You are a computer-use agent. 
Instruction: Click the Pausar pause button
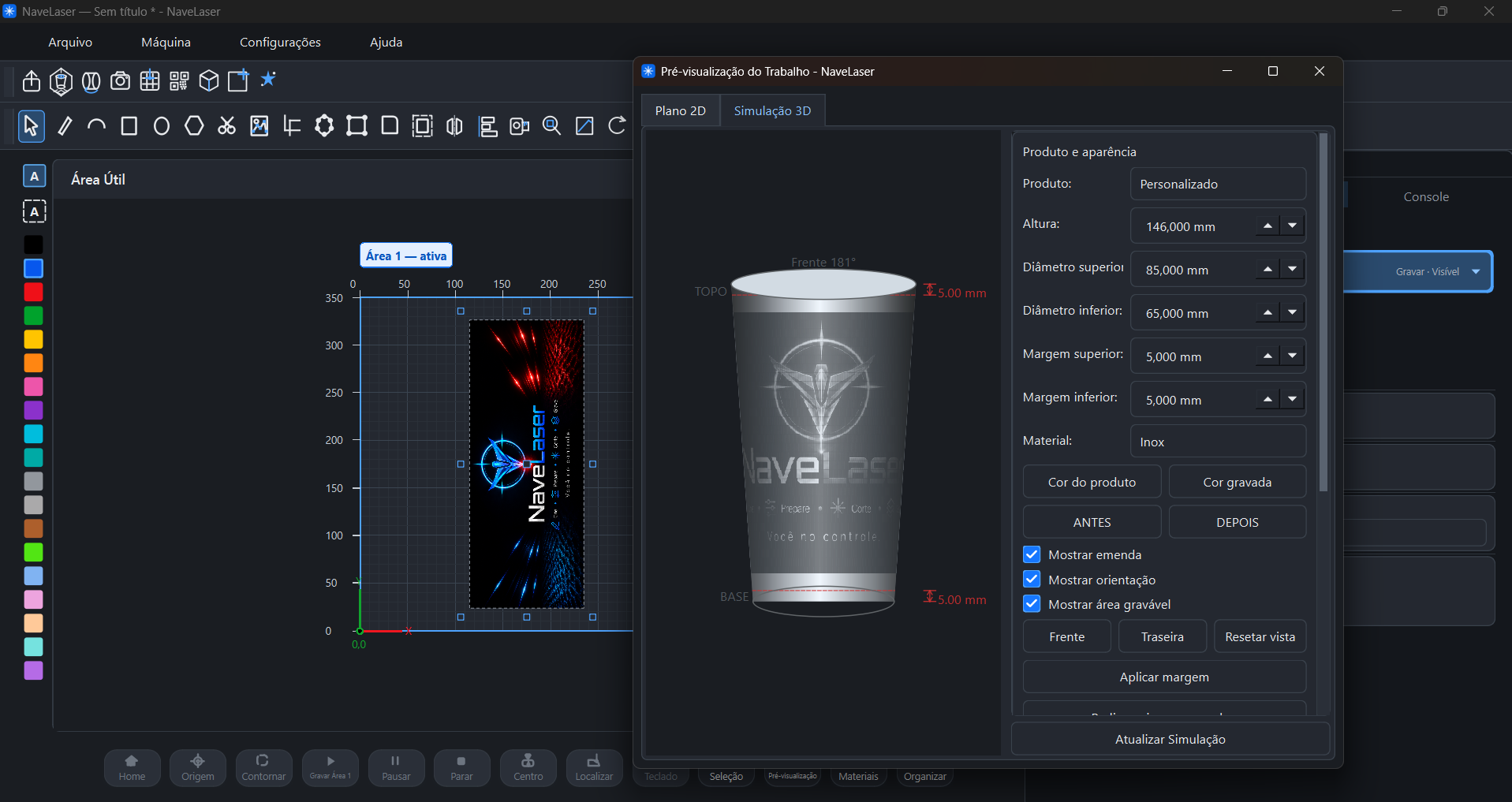click(x=396, y=768)
